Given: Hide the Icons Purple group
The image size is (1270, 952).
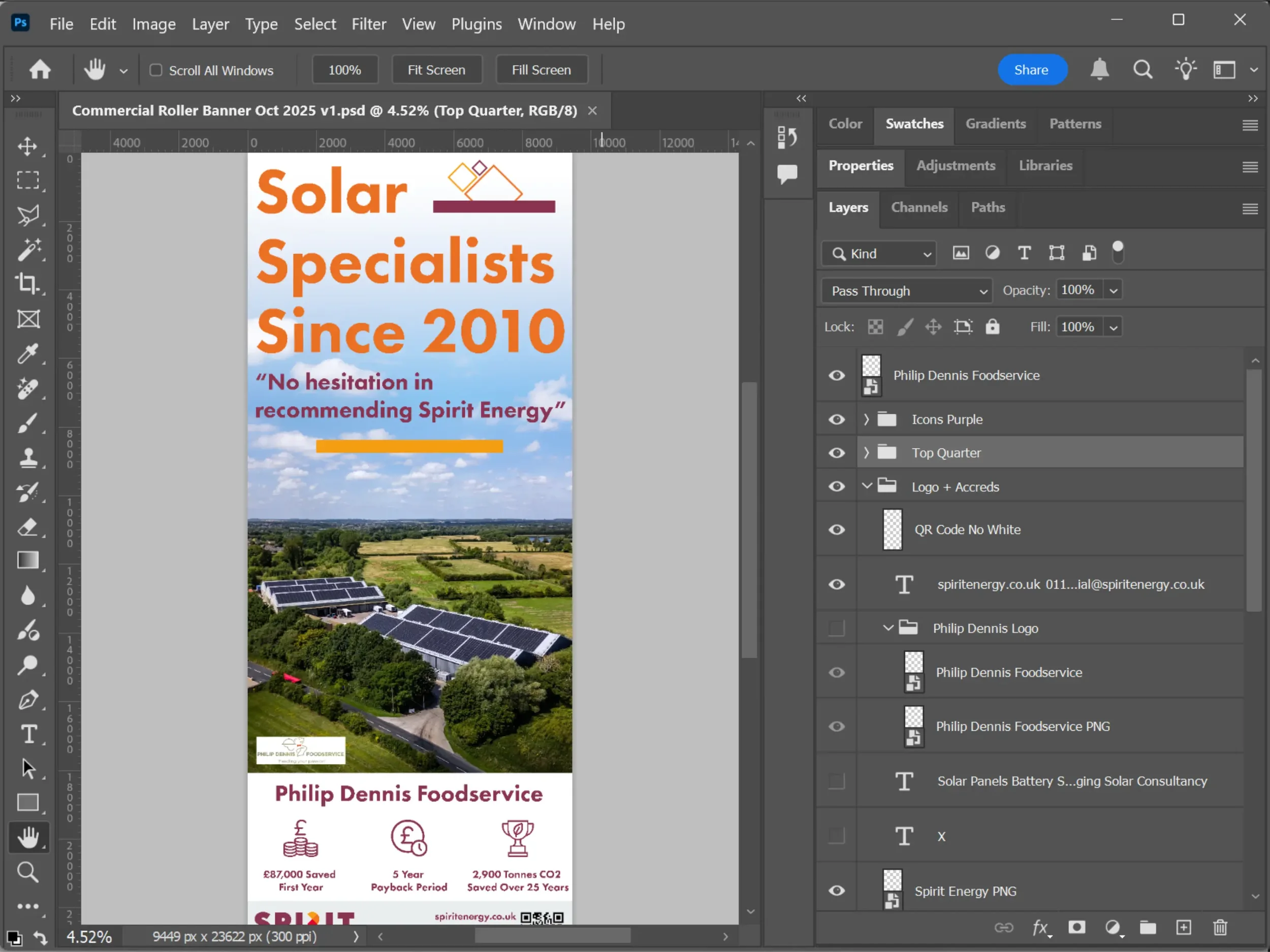Looking at the screenshot, I should [x=837, y=419].
